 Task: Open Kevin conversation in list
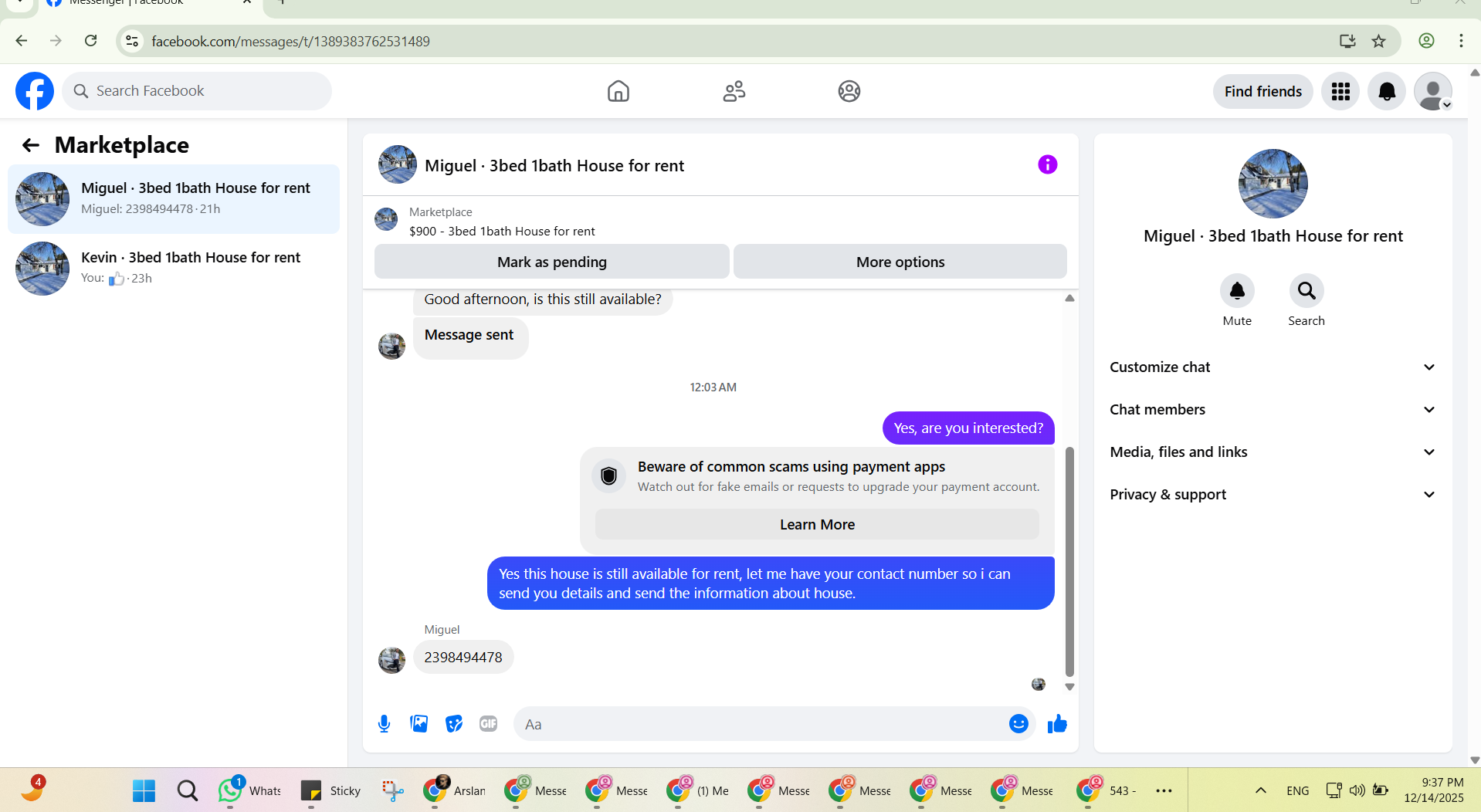[174, 269]
